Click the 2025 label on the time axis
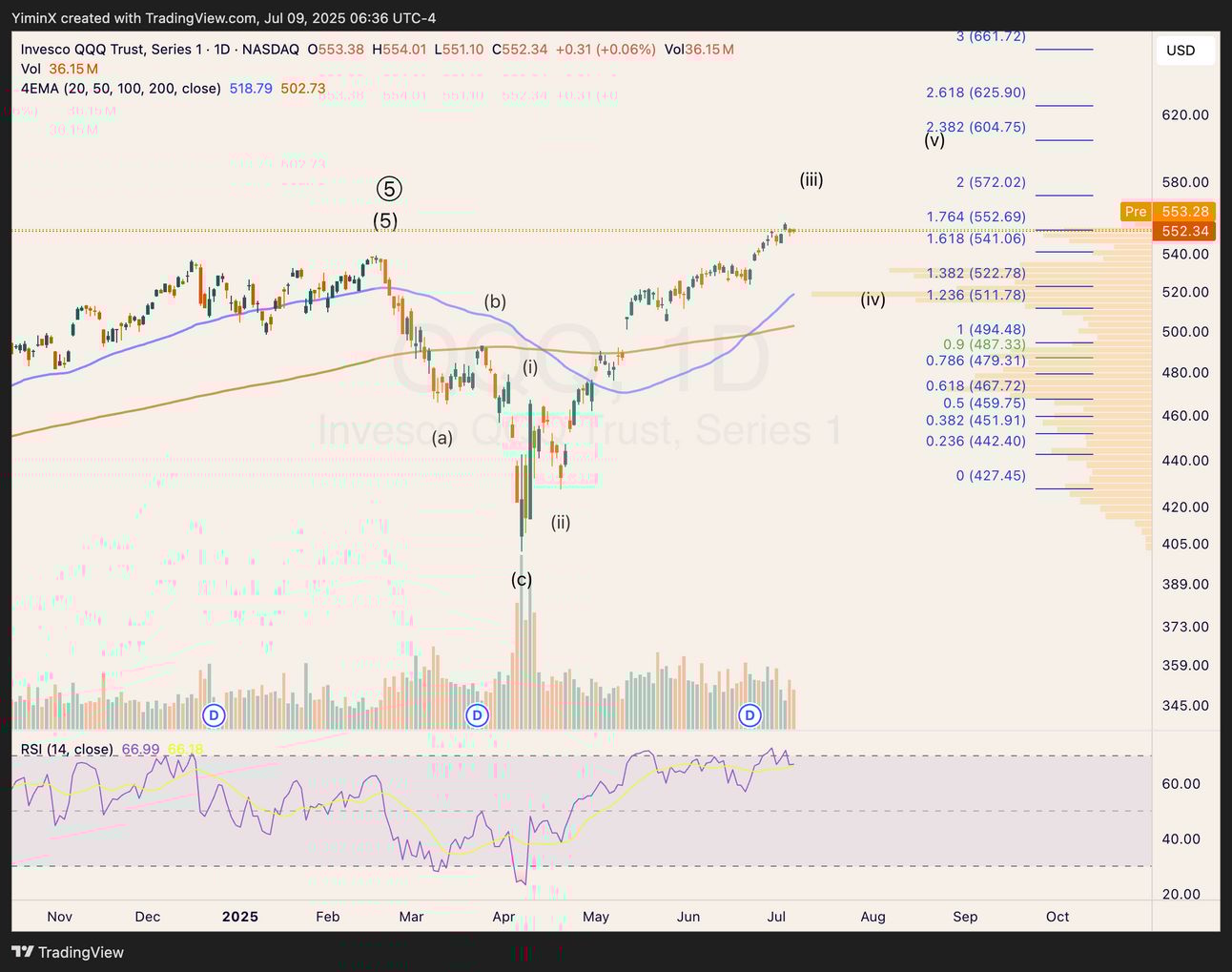This screenshot has height=972, width=1232. pyautogui.click(x=240, y=917)
